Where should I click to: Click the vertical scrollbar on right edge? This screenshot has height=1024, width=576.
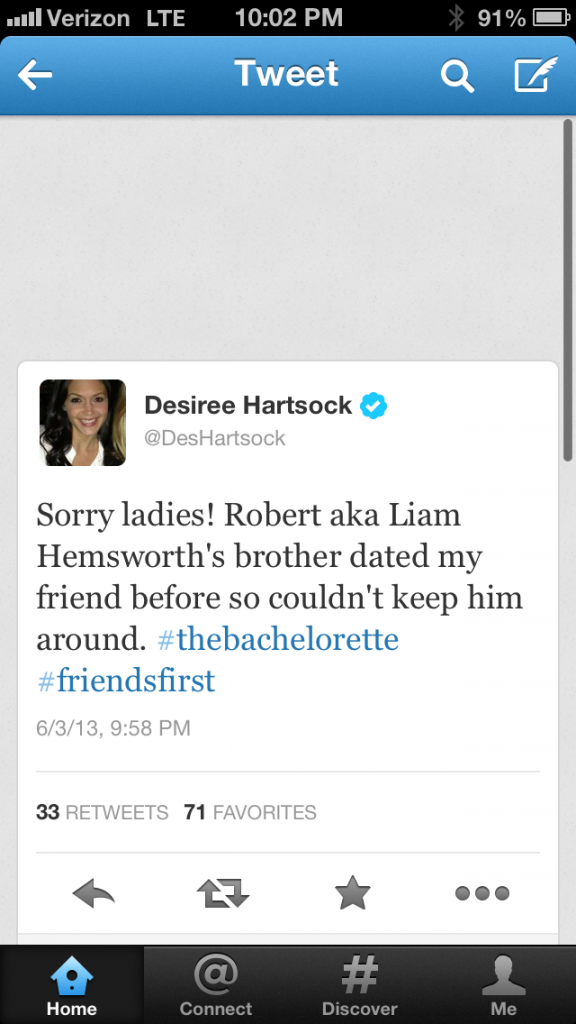(x=568, y=291)
